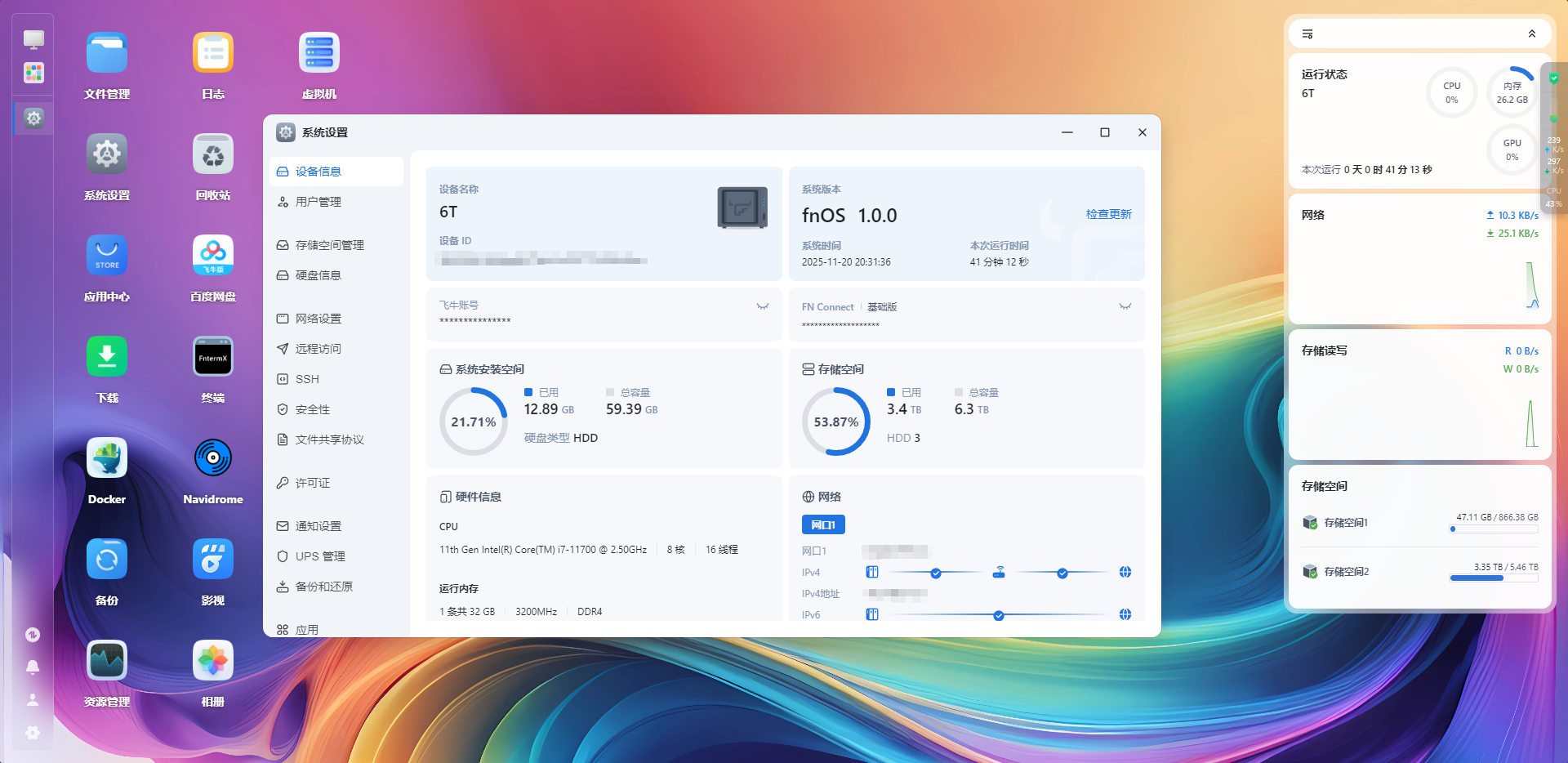Open the colorful app launcher in dock
Screen dimensions: 1568x763
[33, 73]
